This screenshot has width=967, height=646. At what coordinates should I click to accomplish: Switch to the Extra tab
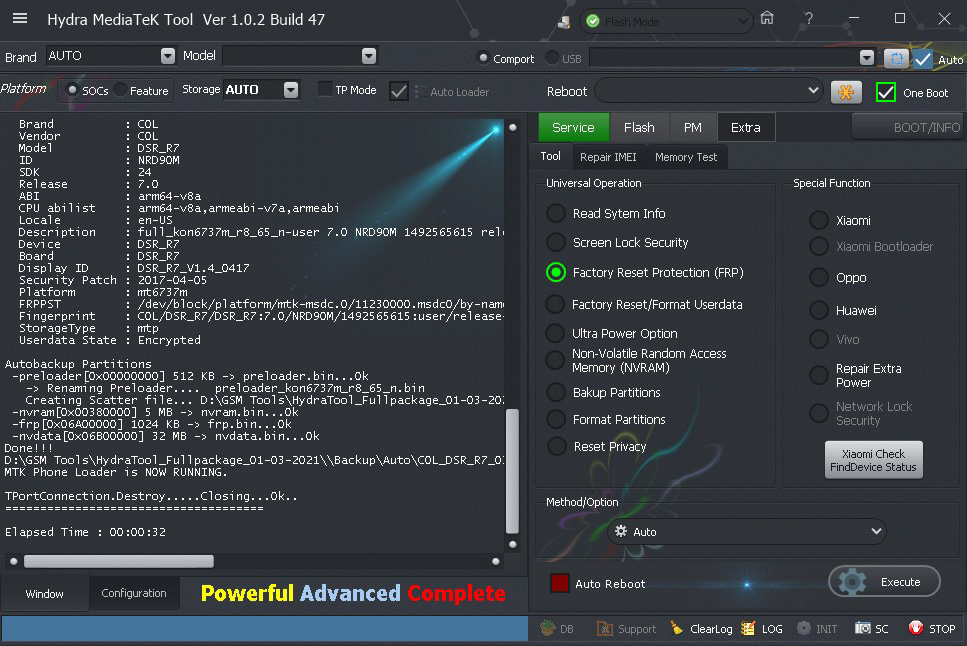[746, 127]
